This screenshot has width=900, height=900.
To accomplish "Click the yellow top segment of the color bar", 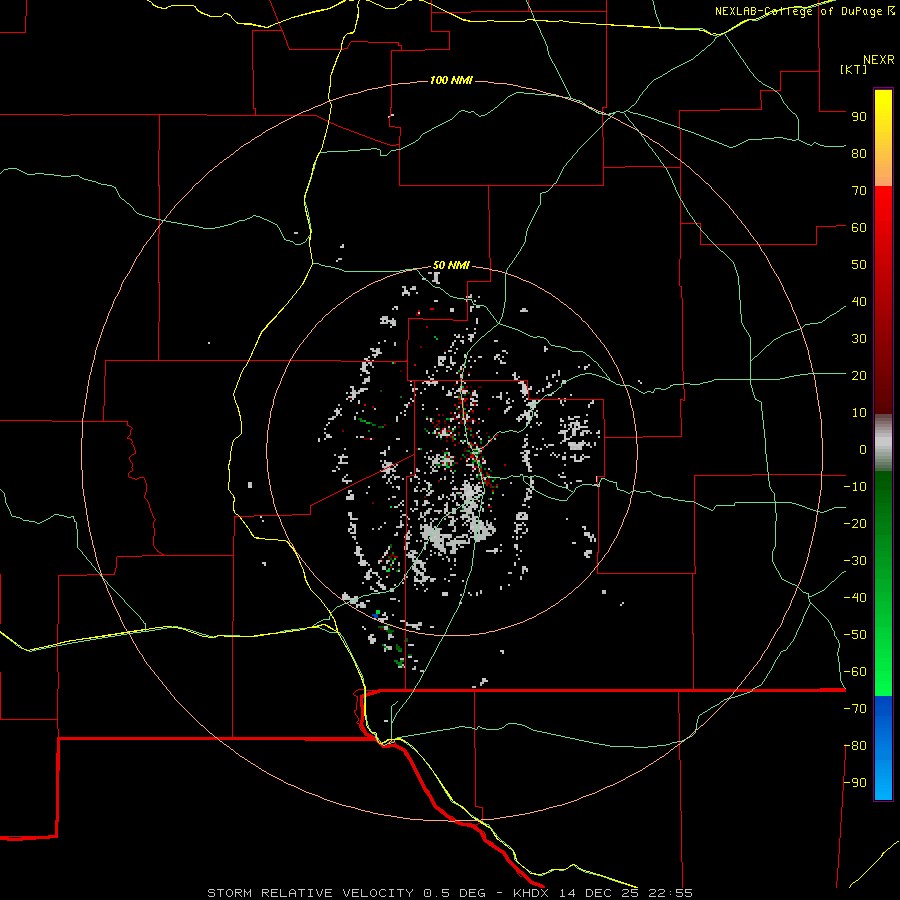I will coord(883,138).
